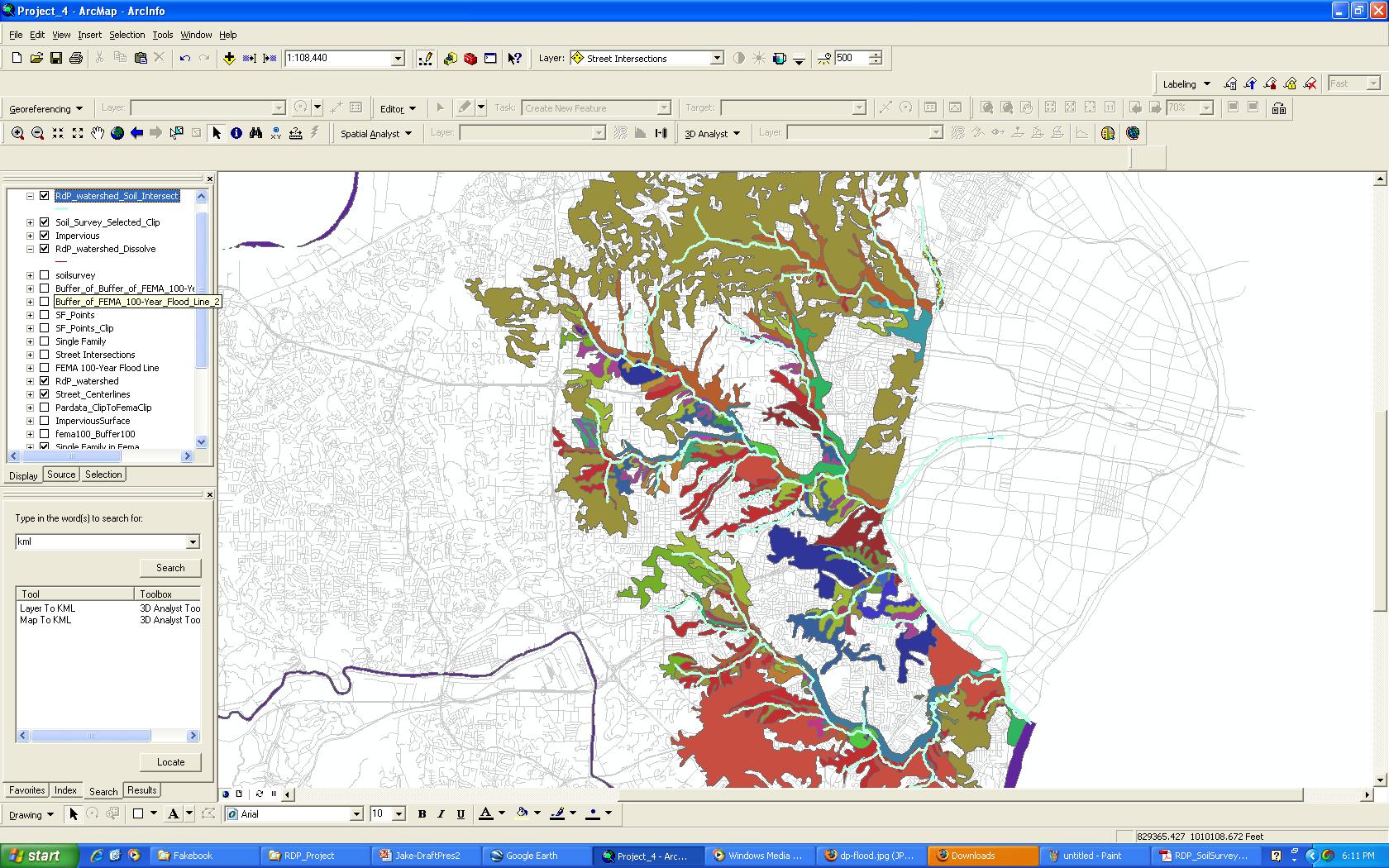Select the Zoom In tool
This screenshot has height=868, width=1389.
click(x=17, y=133)
